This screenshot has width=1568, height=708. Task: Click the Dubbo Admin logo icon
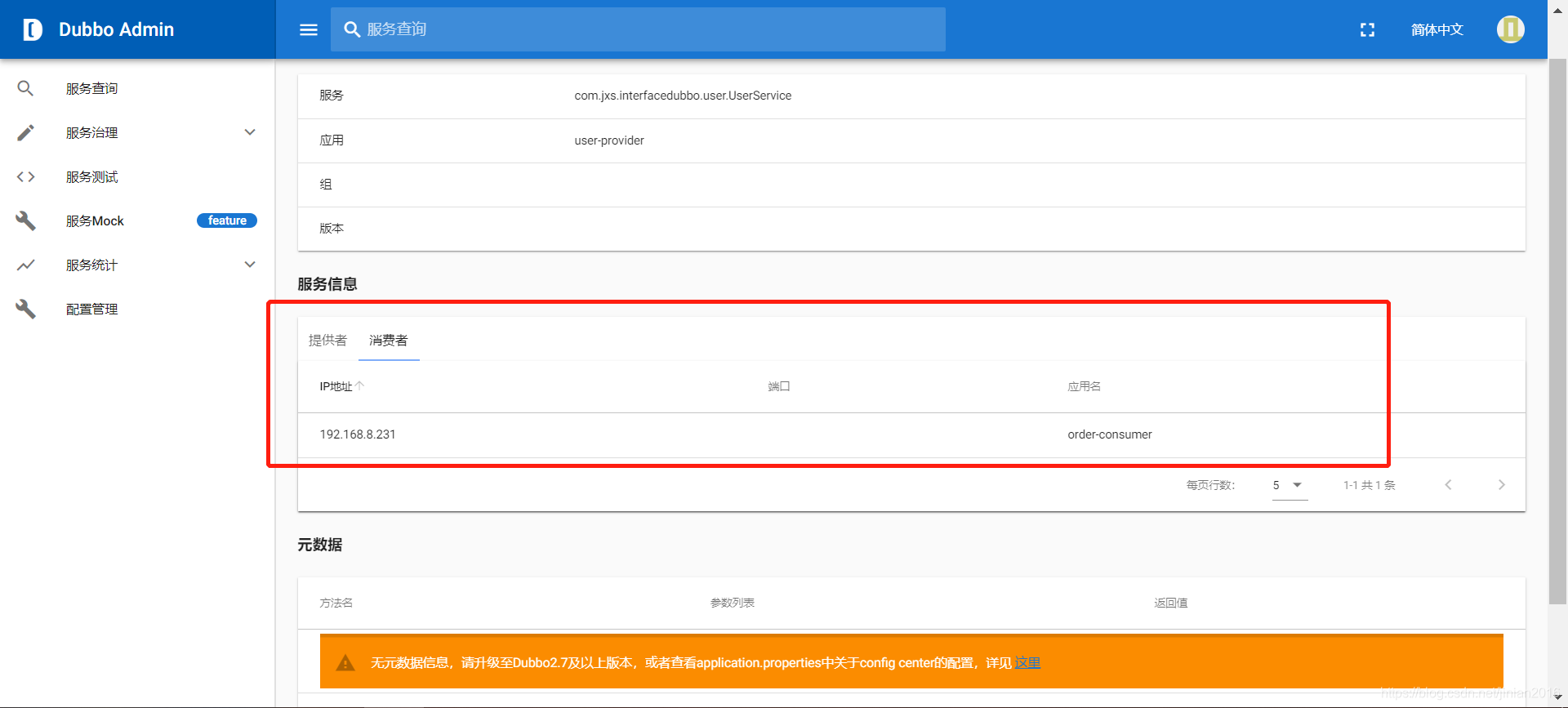pyautogui.click(x=33, y=30)
